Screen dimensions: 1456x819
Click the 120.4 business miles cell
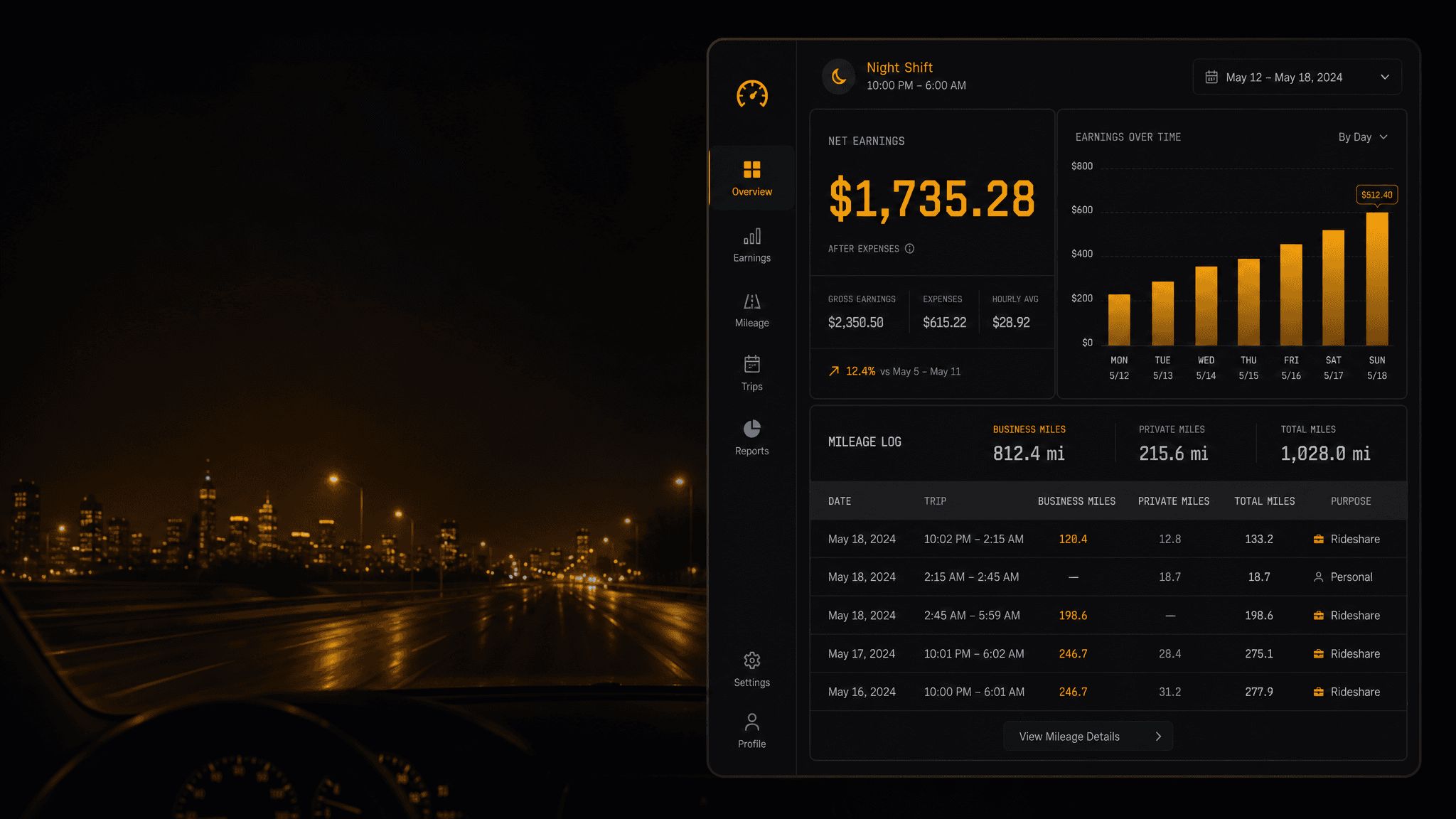click(x=1073, y=539)
